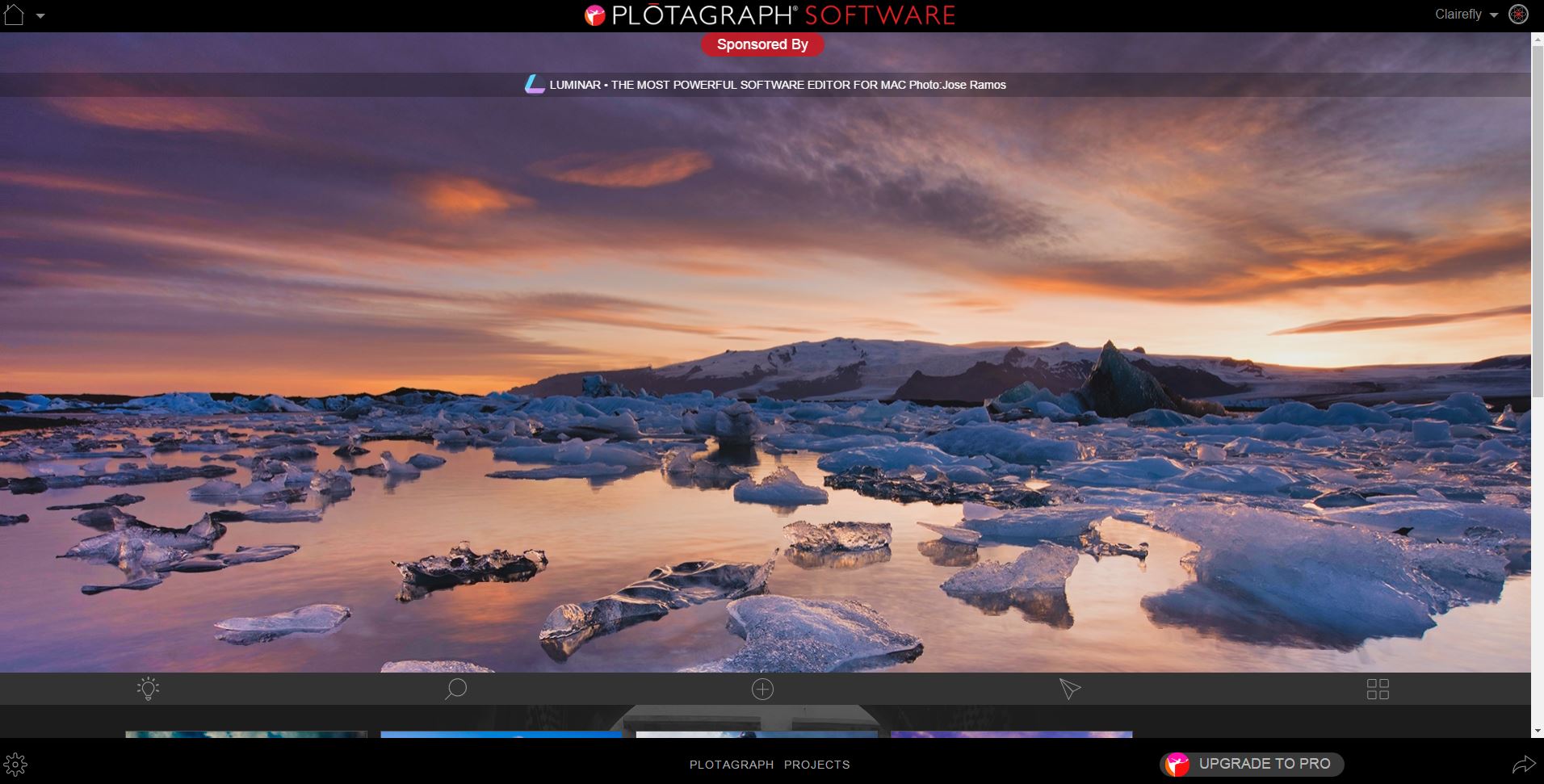Click the Plotagraph Software logo
The image size is (1544, 784).
(770, 15)
